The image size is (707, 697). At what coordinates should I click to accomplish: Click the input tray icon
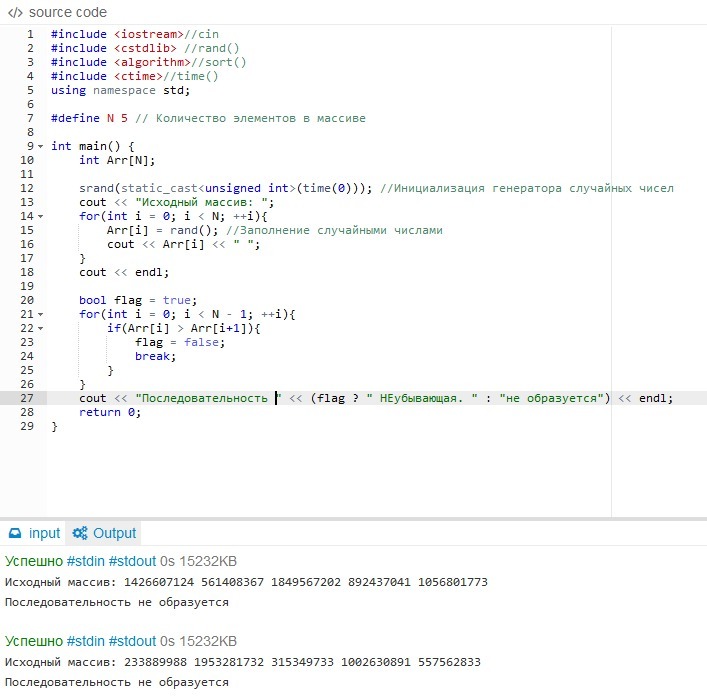(x=15, y=533)
